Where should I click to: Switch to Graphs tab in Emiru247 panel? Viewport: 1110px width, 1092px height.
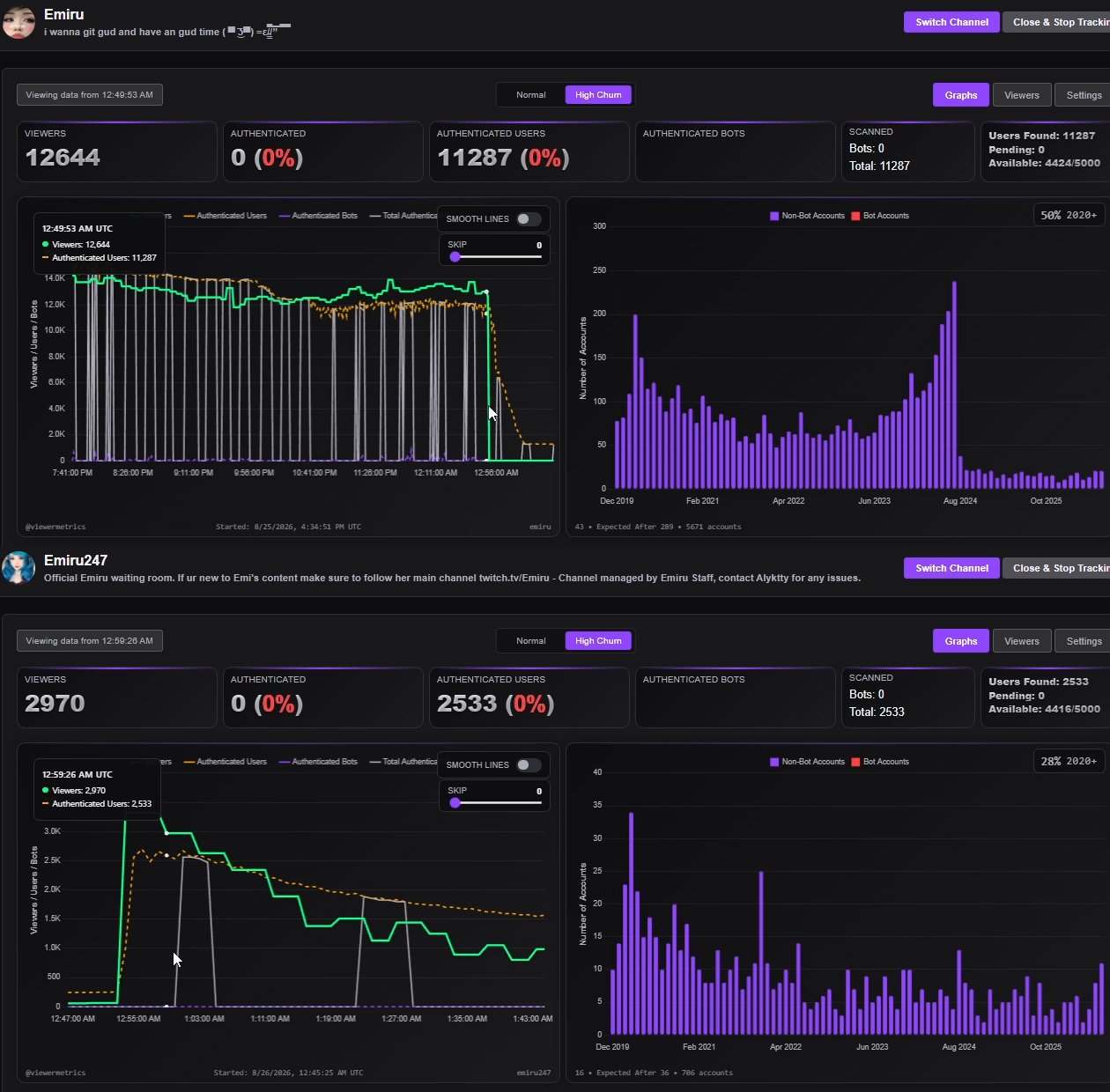click(x=961, y=641)
